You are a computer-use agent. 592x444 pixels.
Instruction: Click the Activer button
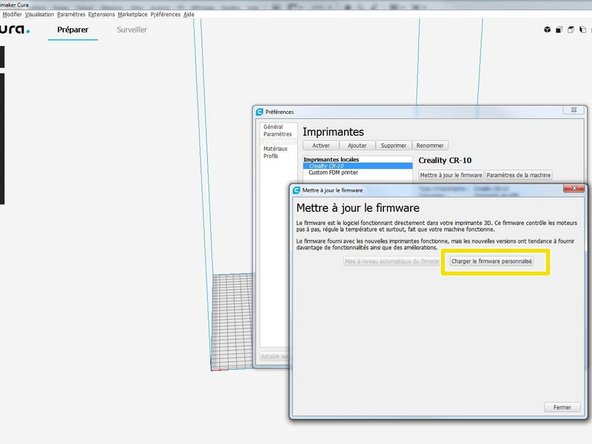coord(321,145)
